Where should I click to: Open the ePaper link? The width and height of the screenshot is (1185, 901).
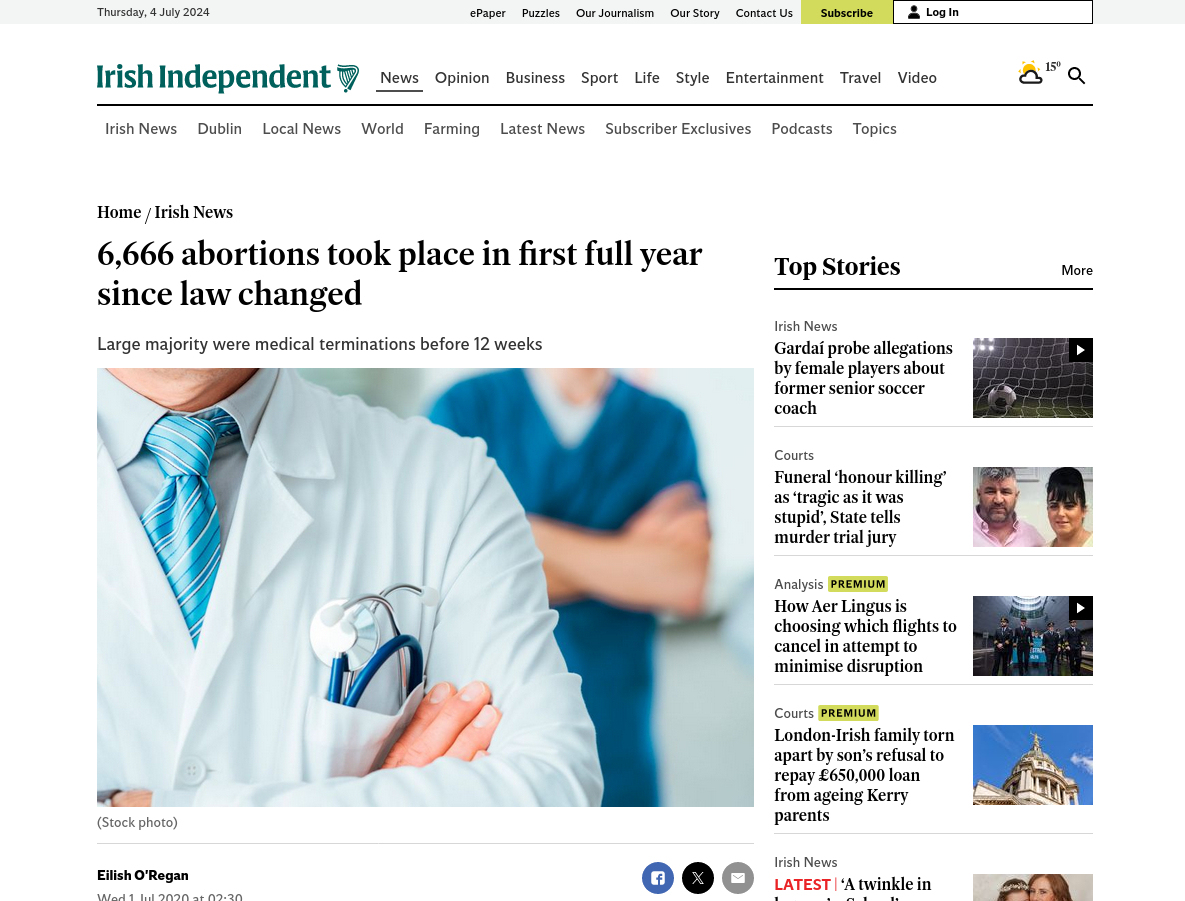pyautogui.click(x=487, y=13)
